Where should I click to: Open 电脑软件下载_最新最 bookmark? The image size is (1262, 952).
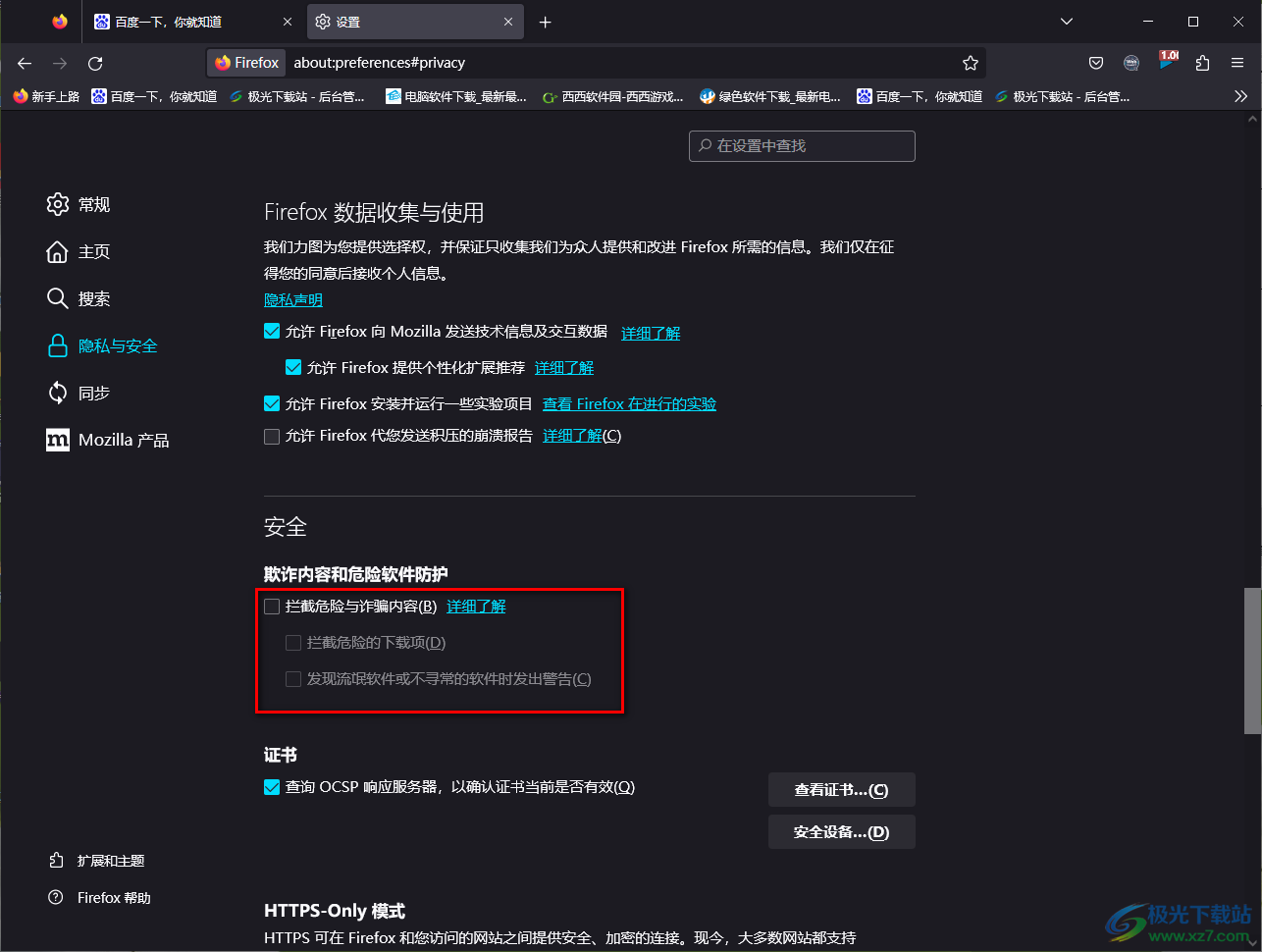point(456,96)
